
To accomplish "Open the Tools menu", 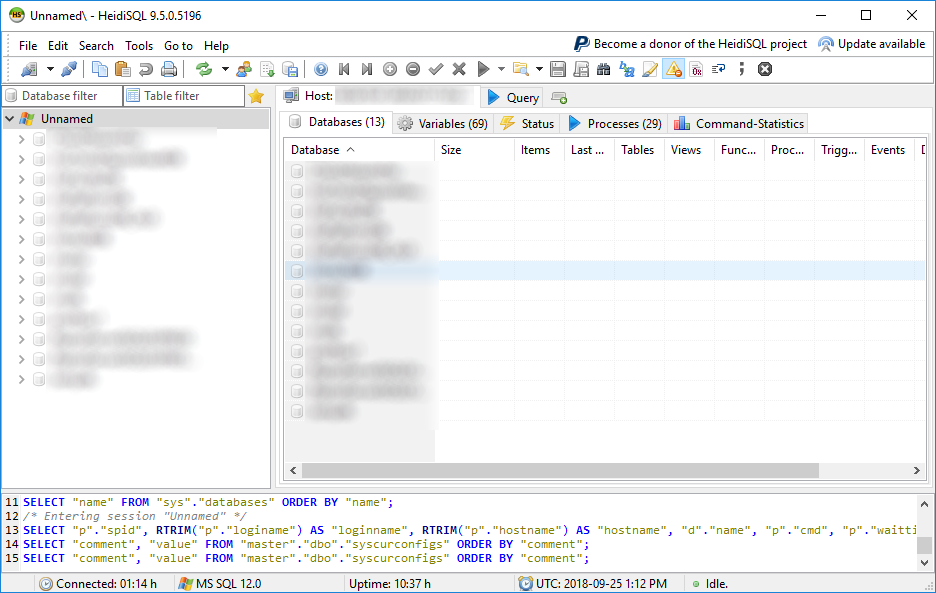I will [139, 46].
